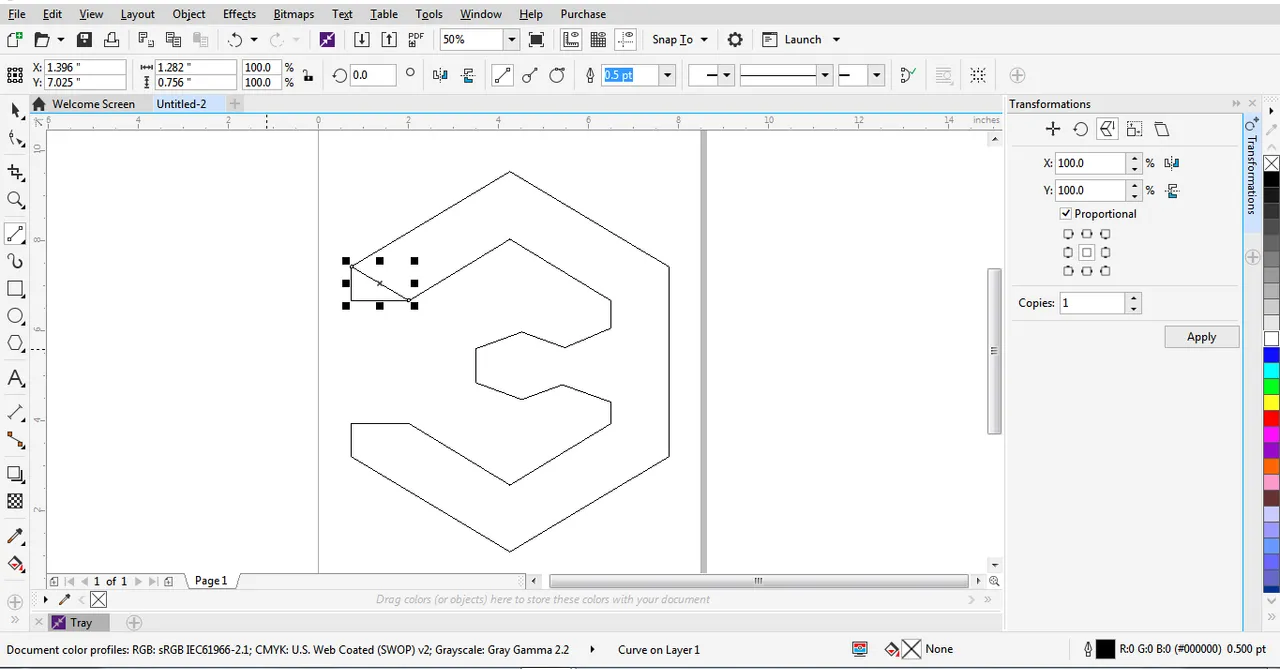Image resolution: width=1280 pixels, height=669 pixels.
Task: Toggle the Proportional checkbox
Action: [x=1066, y=214]
